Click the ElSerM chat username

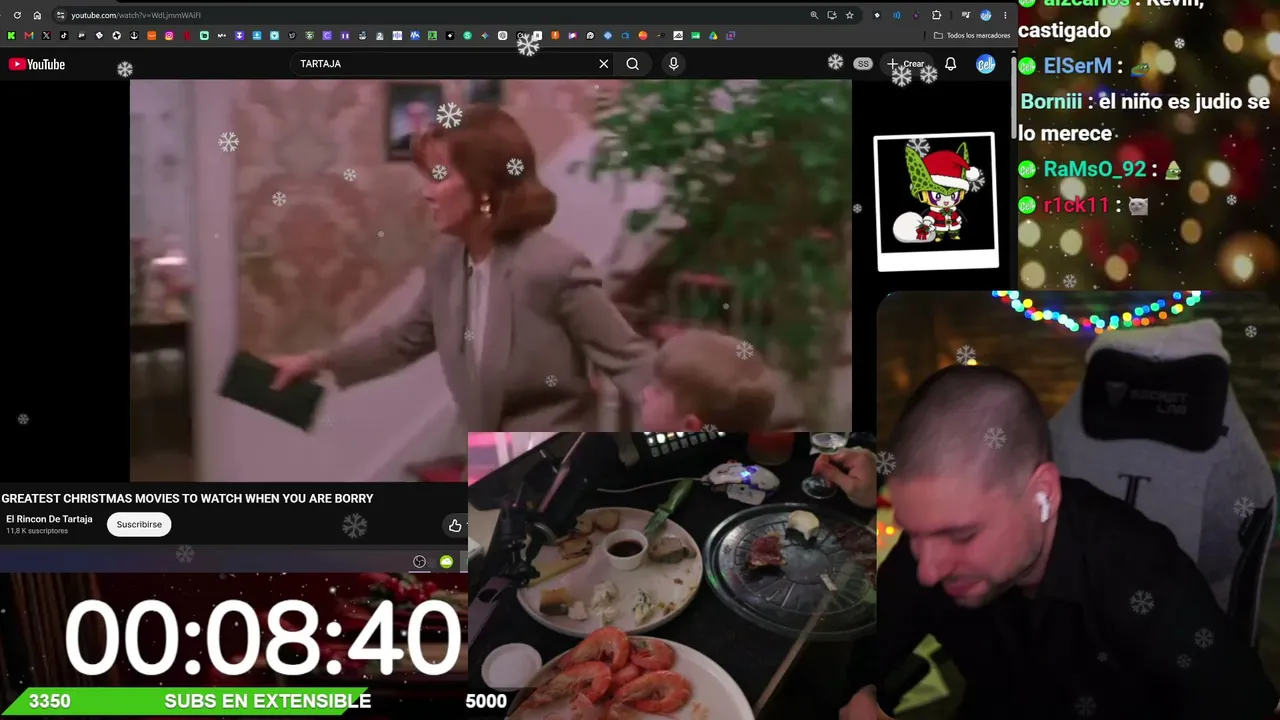[1078, 66]
